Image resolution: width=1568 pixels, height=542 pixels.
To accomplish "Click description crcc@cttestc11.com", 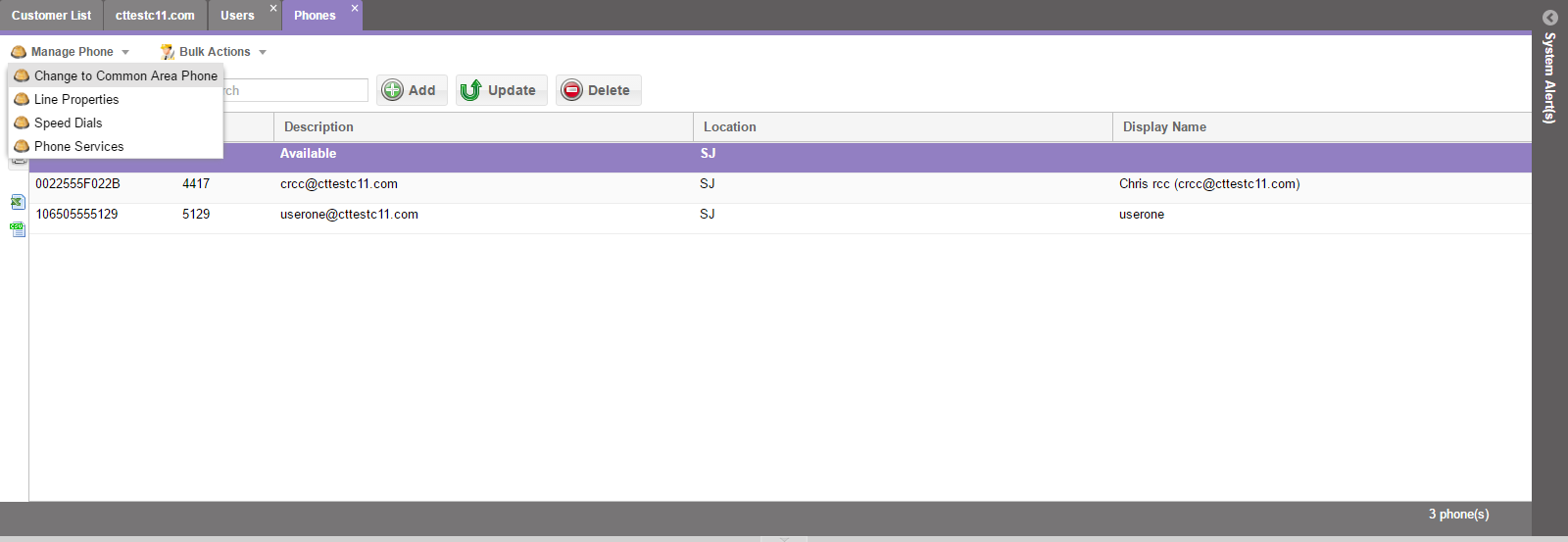I will point(339,184).
